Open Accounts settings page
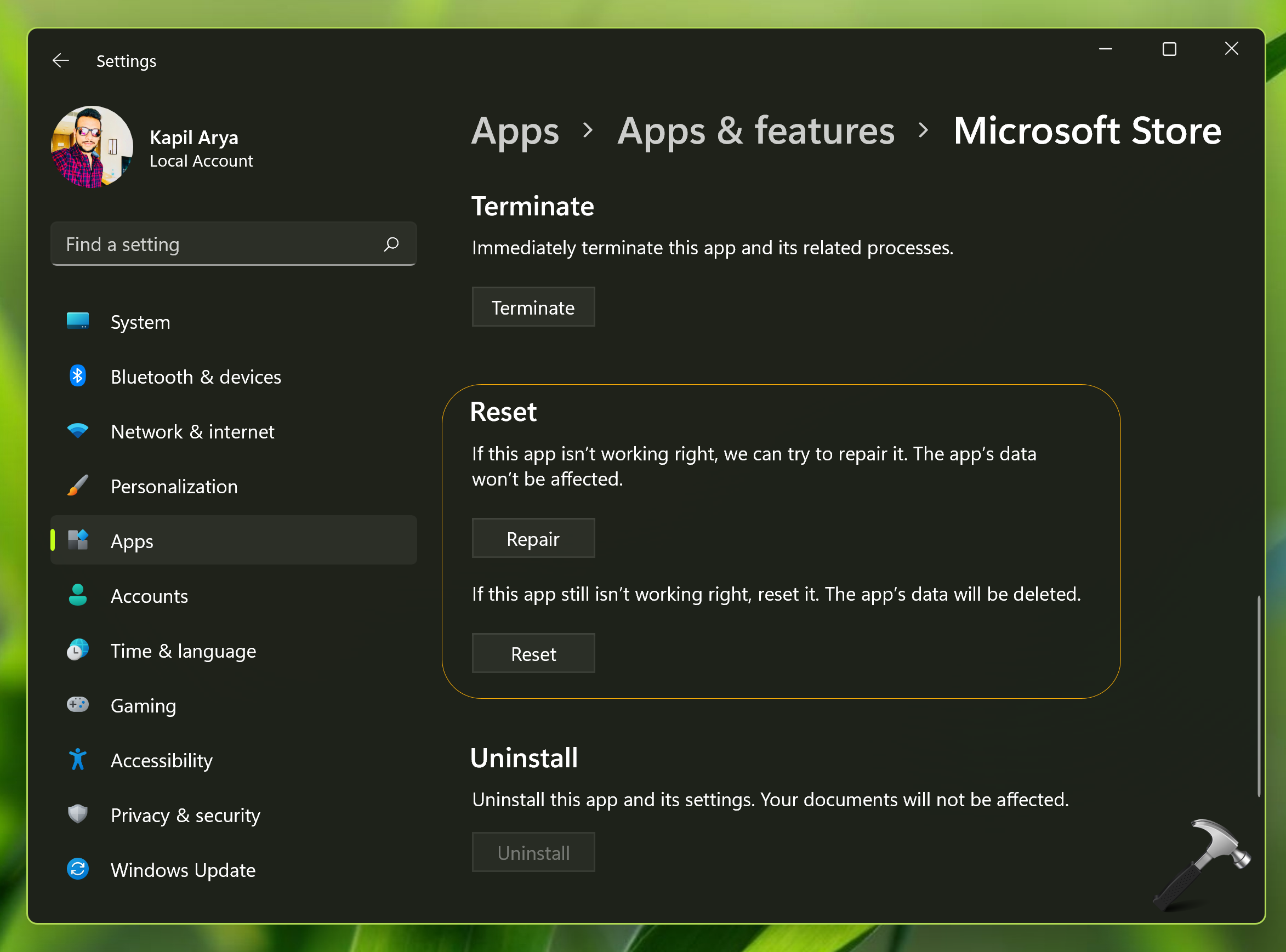Image resolution: width=1286 pixels, height=952 pixels. [149, 596]
